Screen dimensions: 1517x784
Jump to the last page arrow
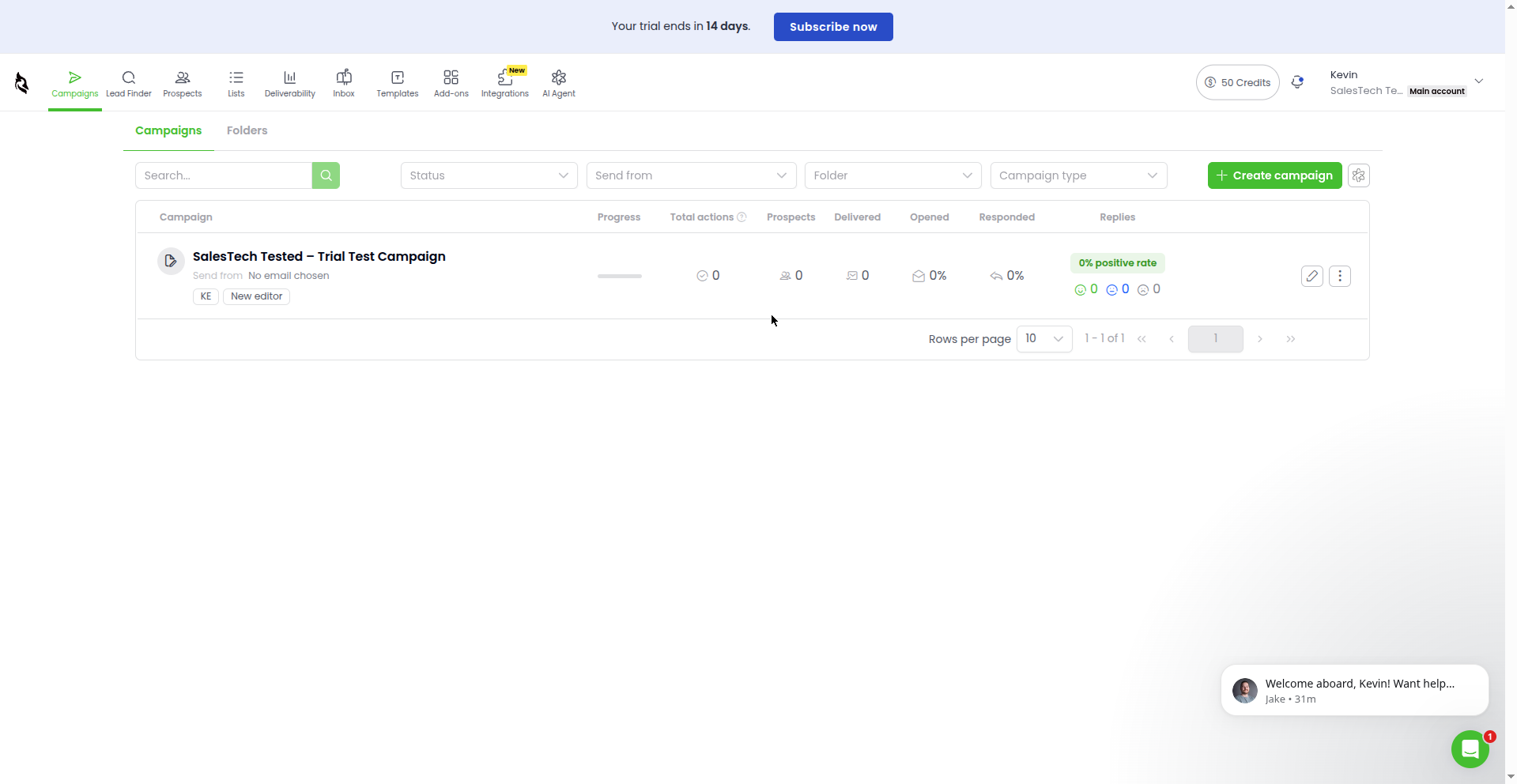[1291, 339]
